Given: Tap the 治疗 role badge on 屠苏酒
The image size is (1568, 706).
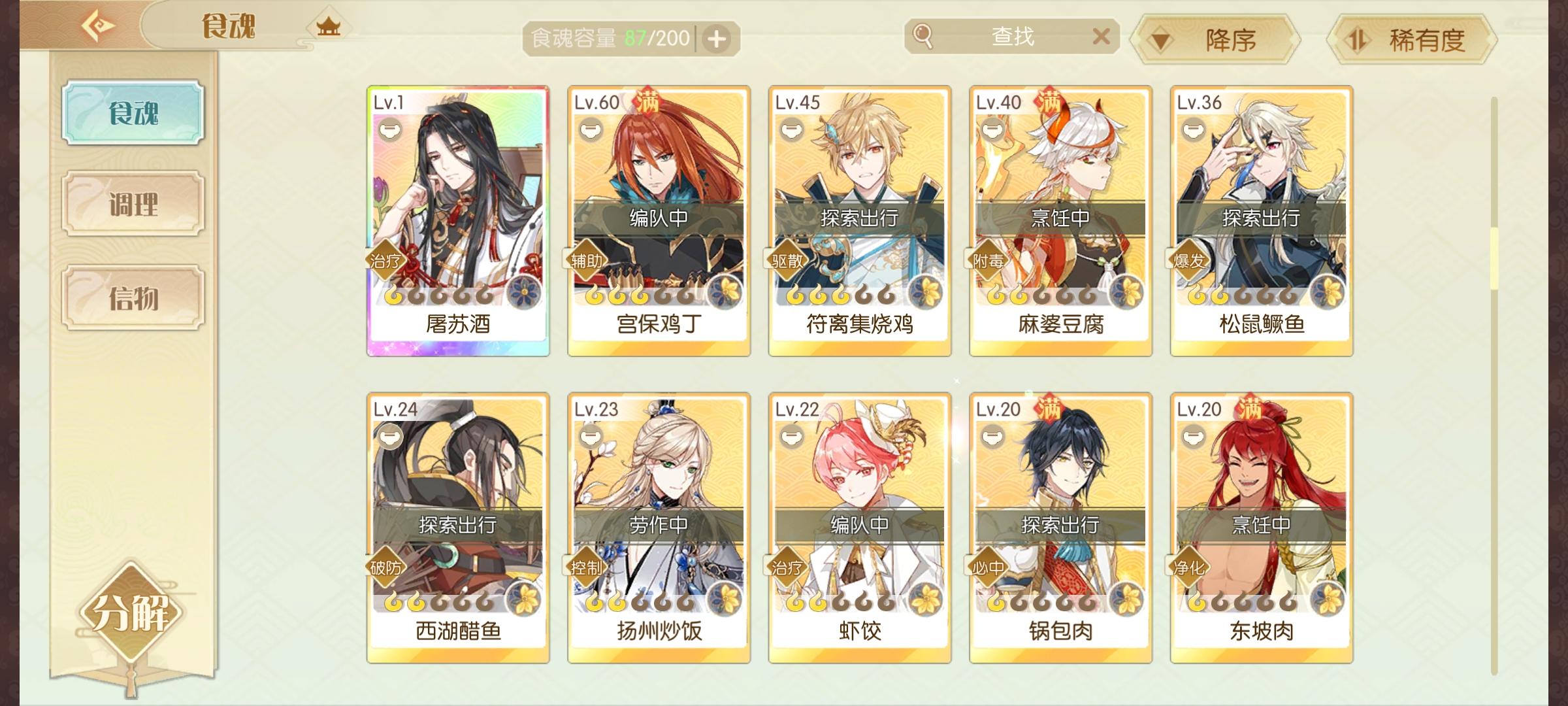Looking at the screenshot, I should click(x=385, y=261).
